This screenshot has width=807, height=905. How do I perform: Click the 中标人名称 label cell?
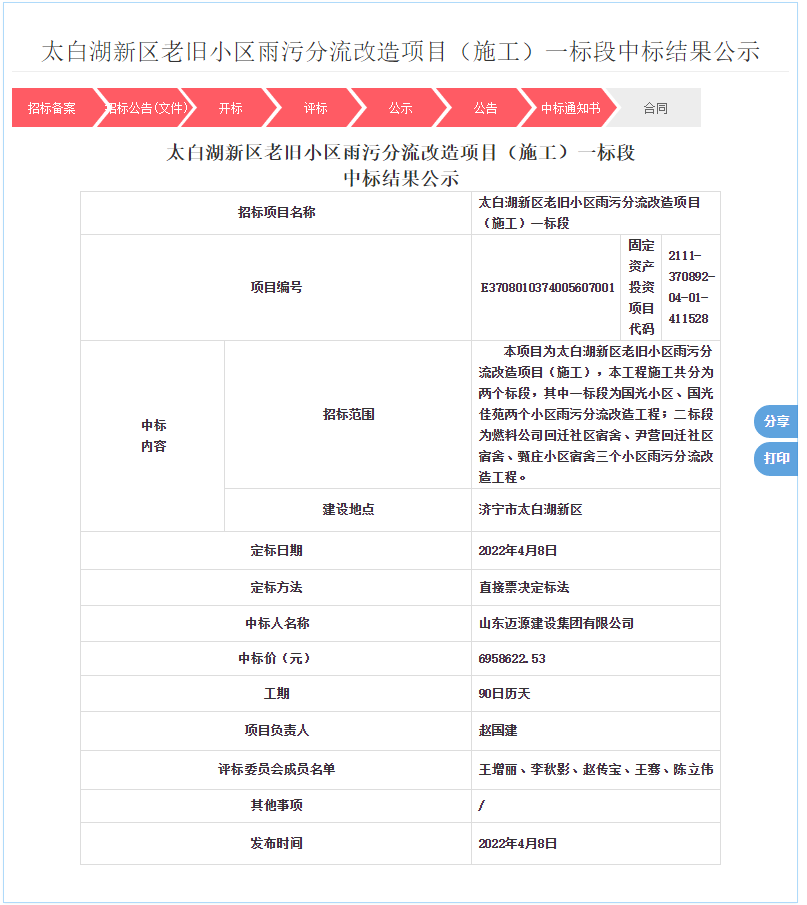coord(277,623)
